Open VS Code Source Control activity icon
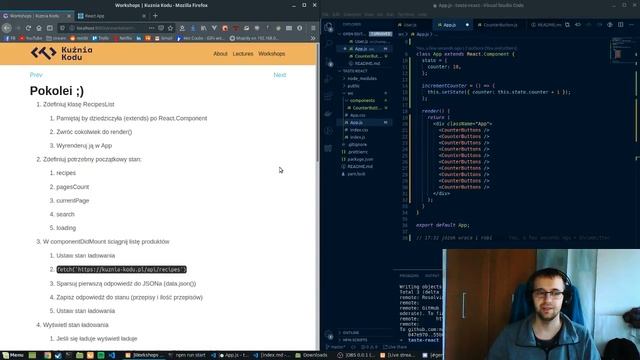This screenshot has width=640, height=360. click(329, 62)
